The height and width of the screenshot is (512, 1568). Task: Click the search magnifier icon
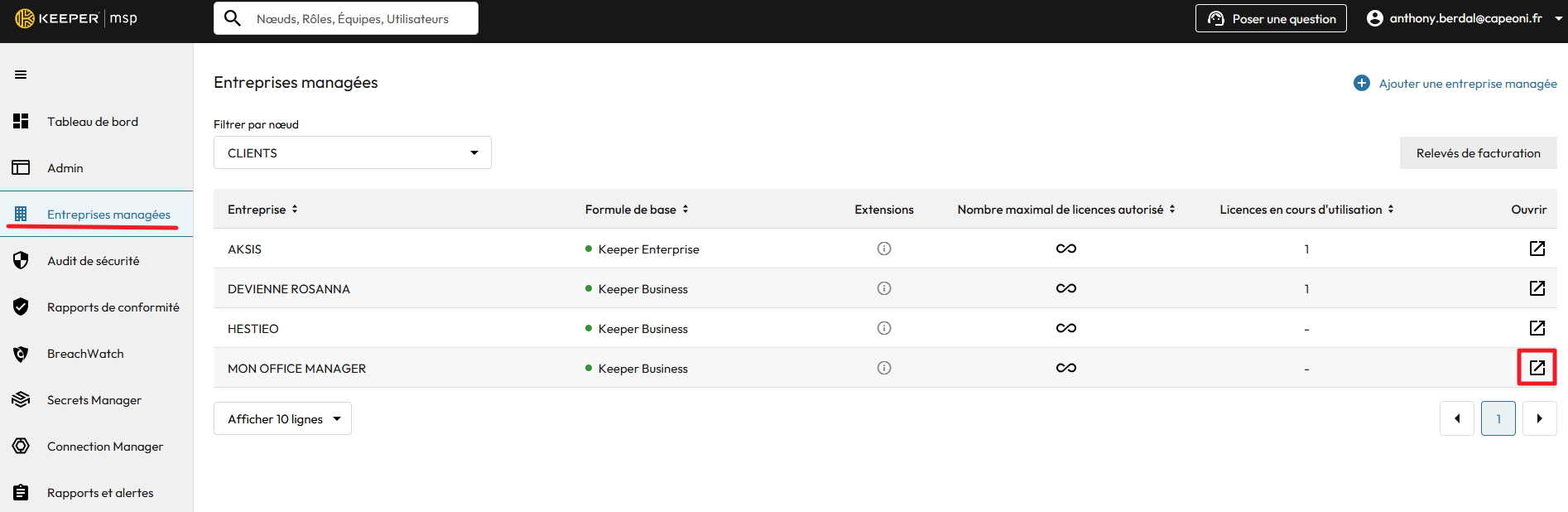pyautogui.click(x=233, y=18)
